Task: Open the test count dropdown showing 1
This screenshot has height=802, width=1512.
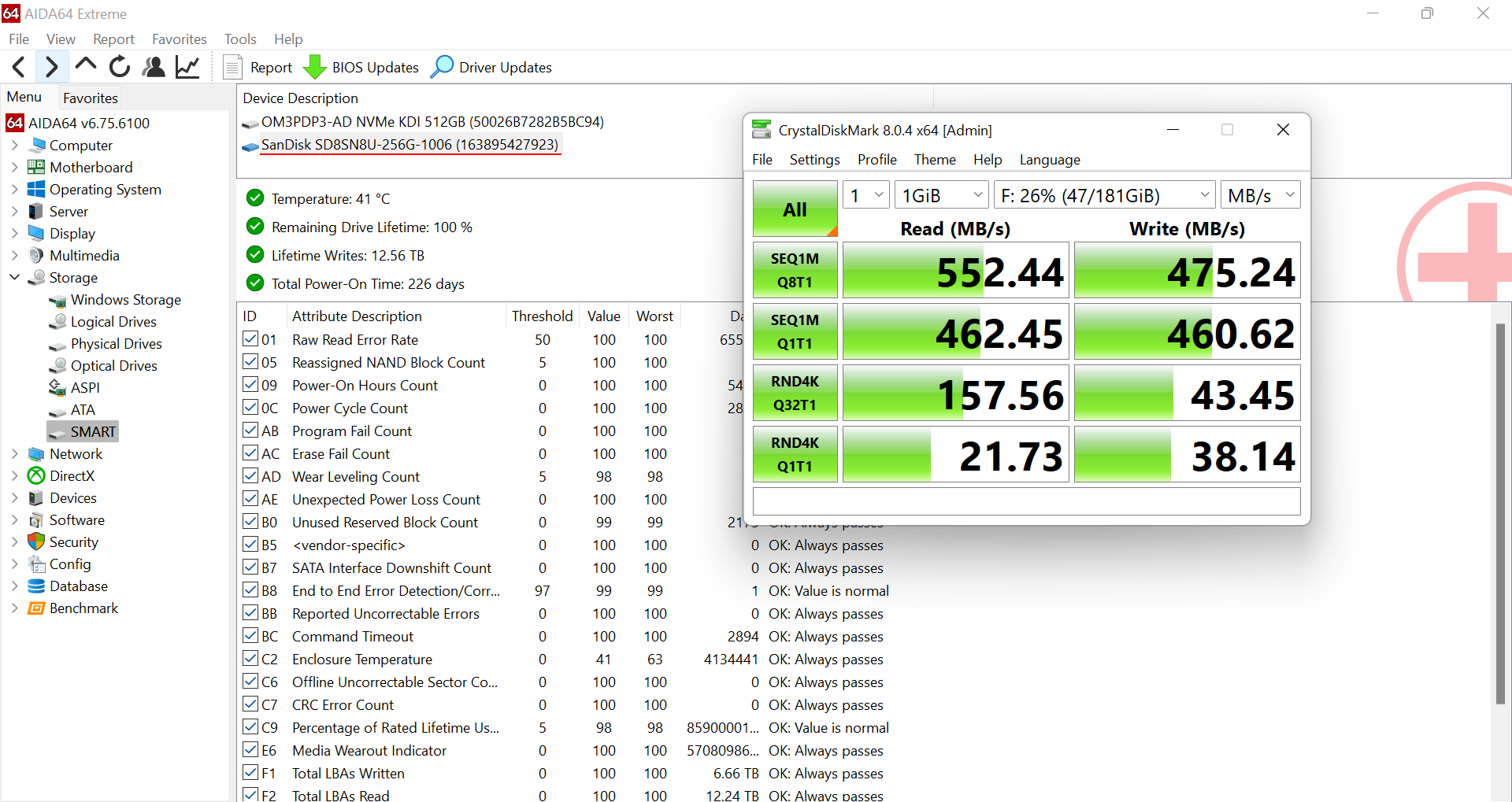Action: (x=866, y=195)
